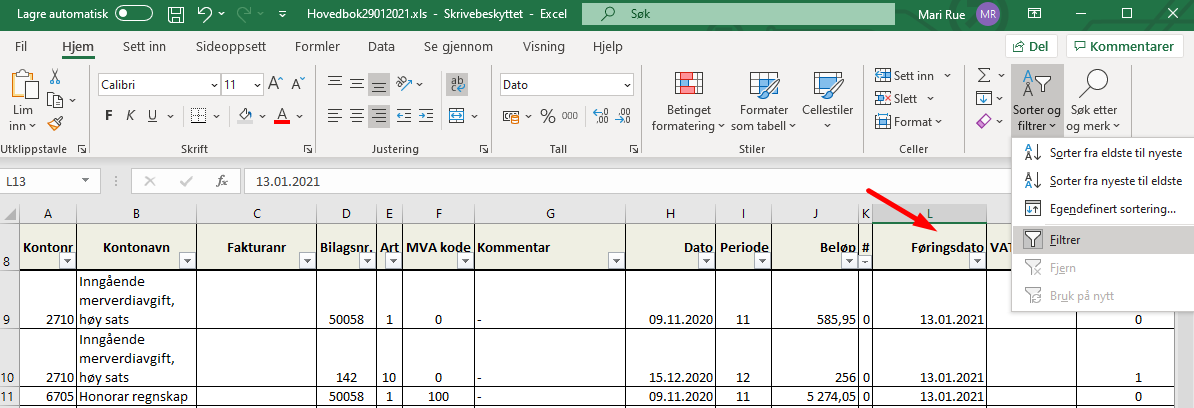Click the red font color swatch
Image resolution: width=1194 pixels, height=408 pixels.
(282, 116)
